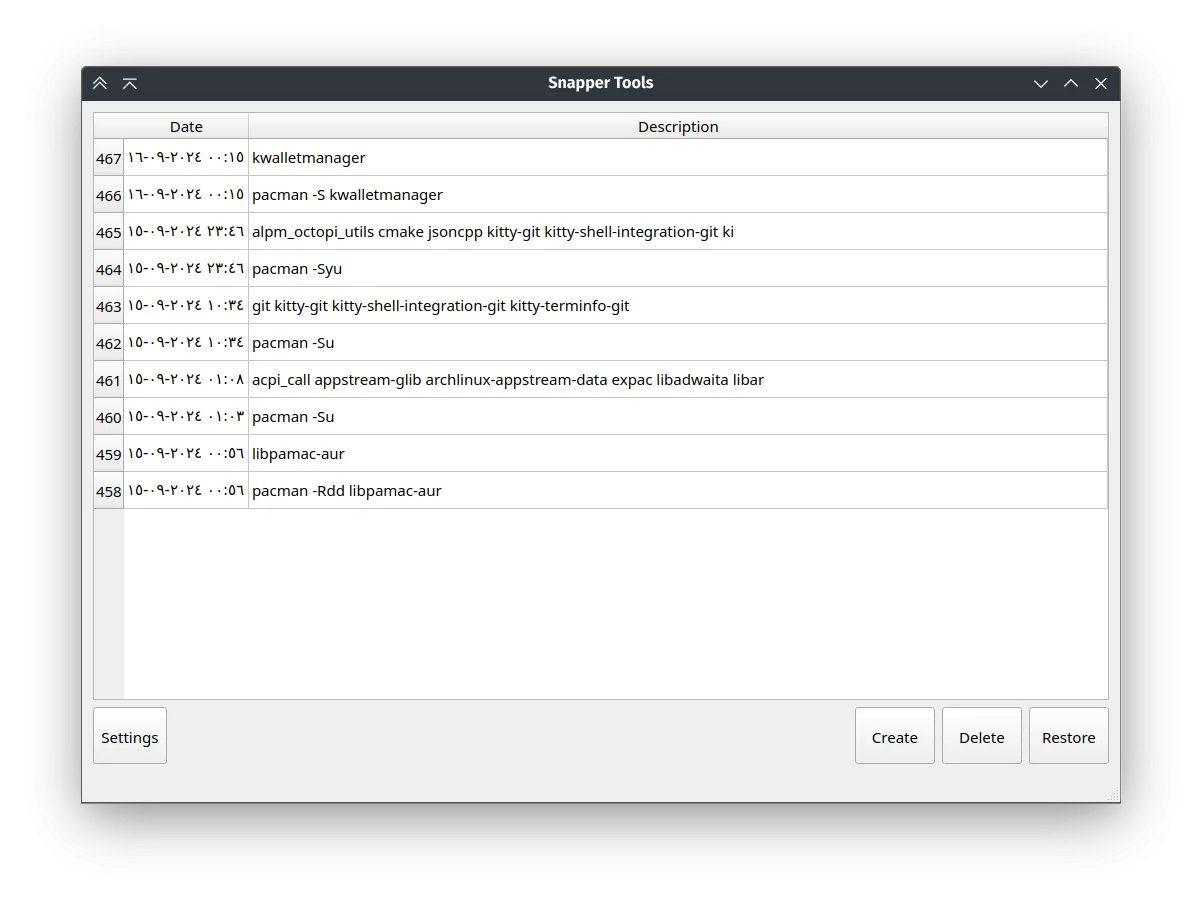The height and width of the screenshot is (901, 1204).
Task: Select row header 464
Action: pos(109,269)
